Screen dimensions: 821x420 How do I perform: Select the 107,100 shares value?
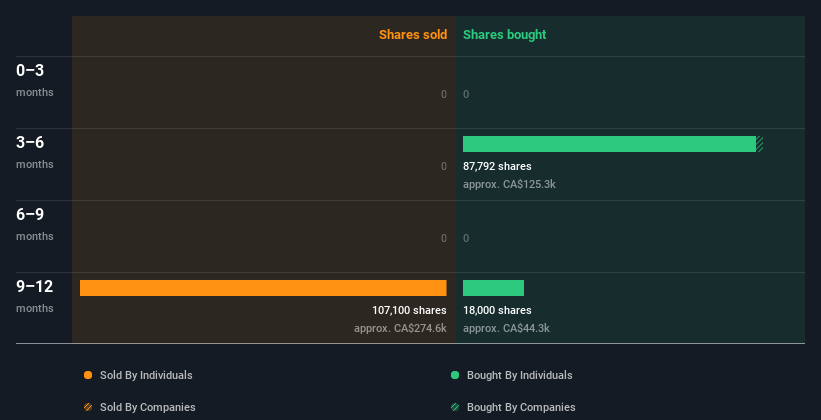(409, 310)
